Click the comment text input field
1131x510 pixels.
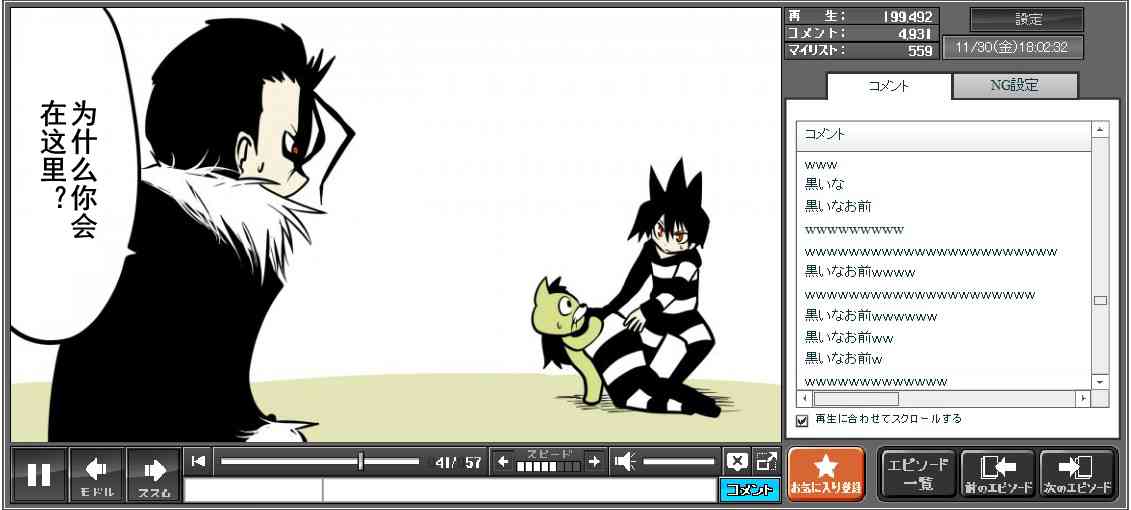point(518,490)
